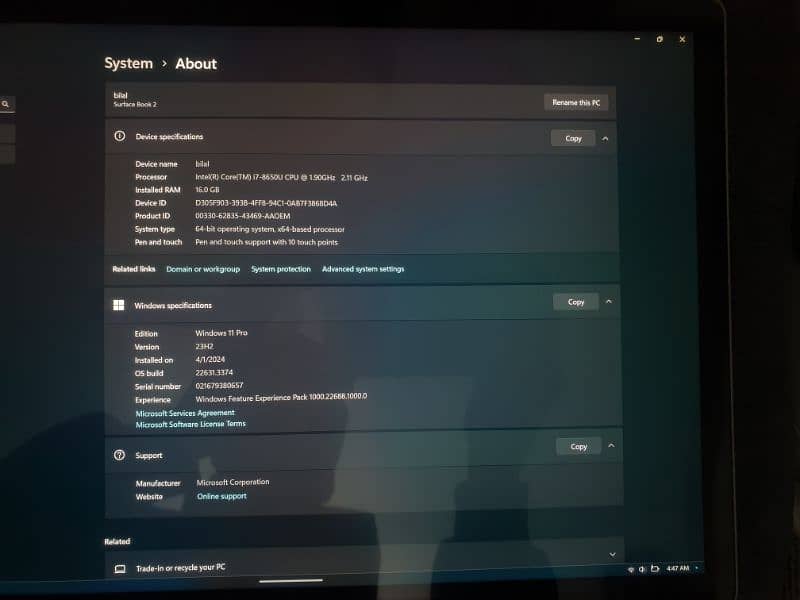Copy the Windows specifications

tap(576, 301)
